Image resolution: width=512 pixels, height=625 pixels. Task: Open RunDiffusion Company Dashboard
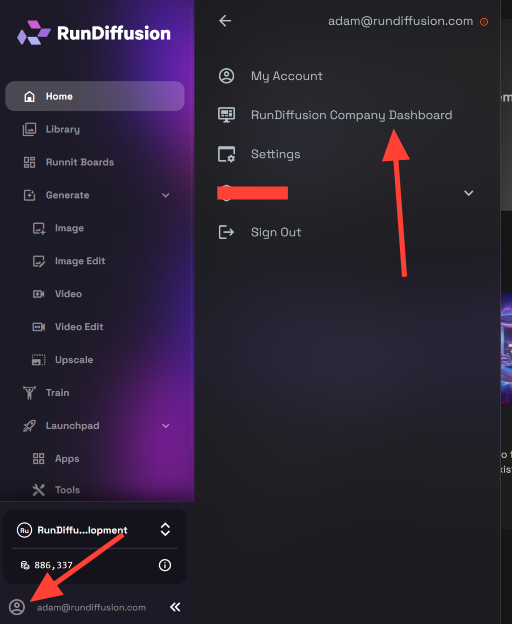(x=351, y=115)
